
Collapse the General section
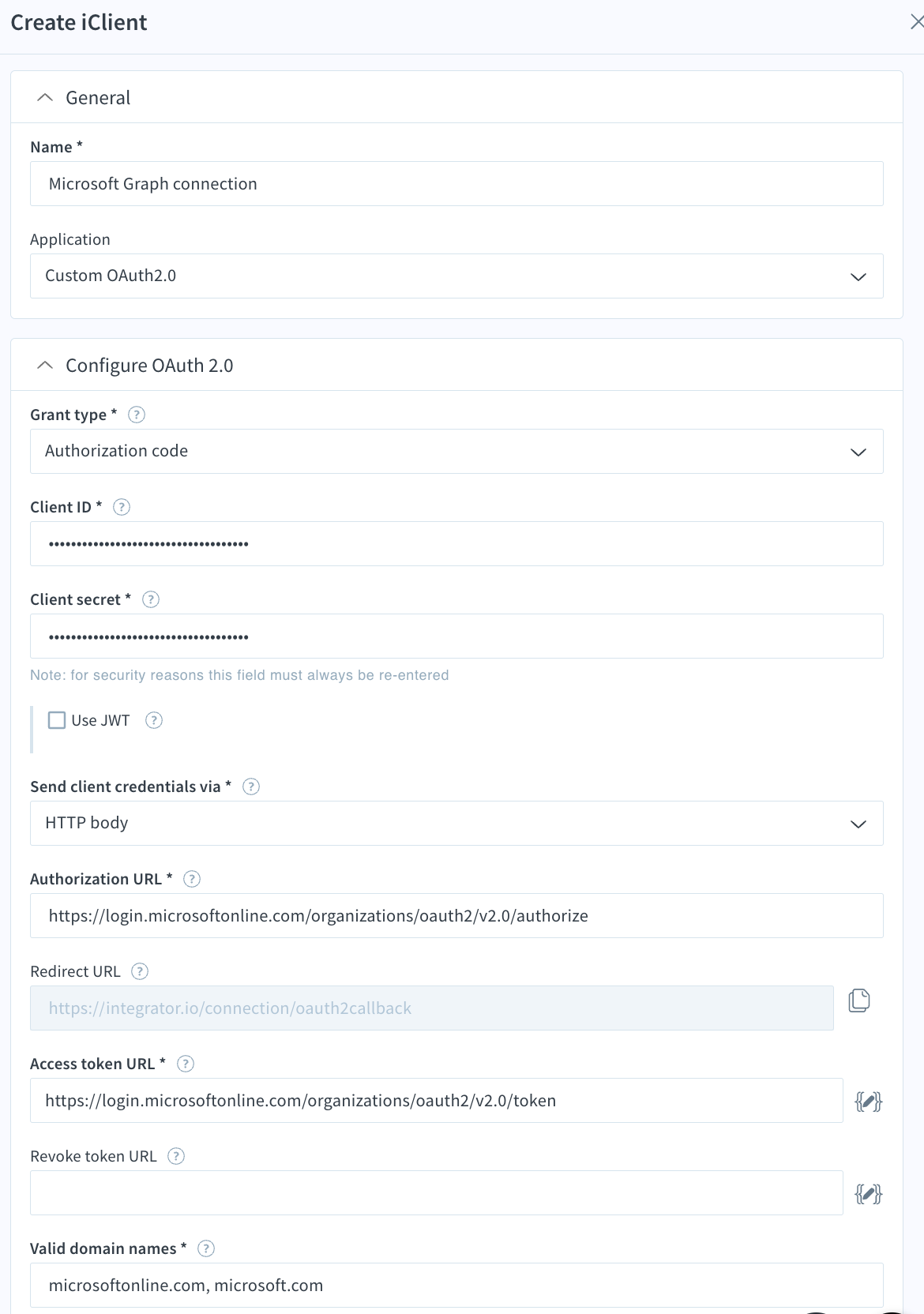tap(43, 97)
